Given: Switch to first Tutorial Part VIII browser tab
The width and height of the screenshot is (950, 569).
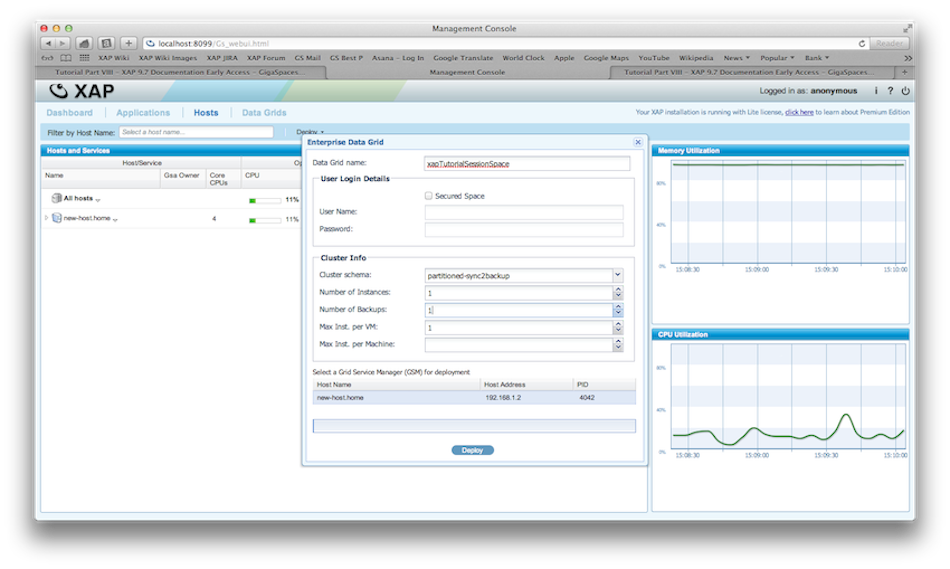Looking at the screenshot, I should [181, 72].
